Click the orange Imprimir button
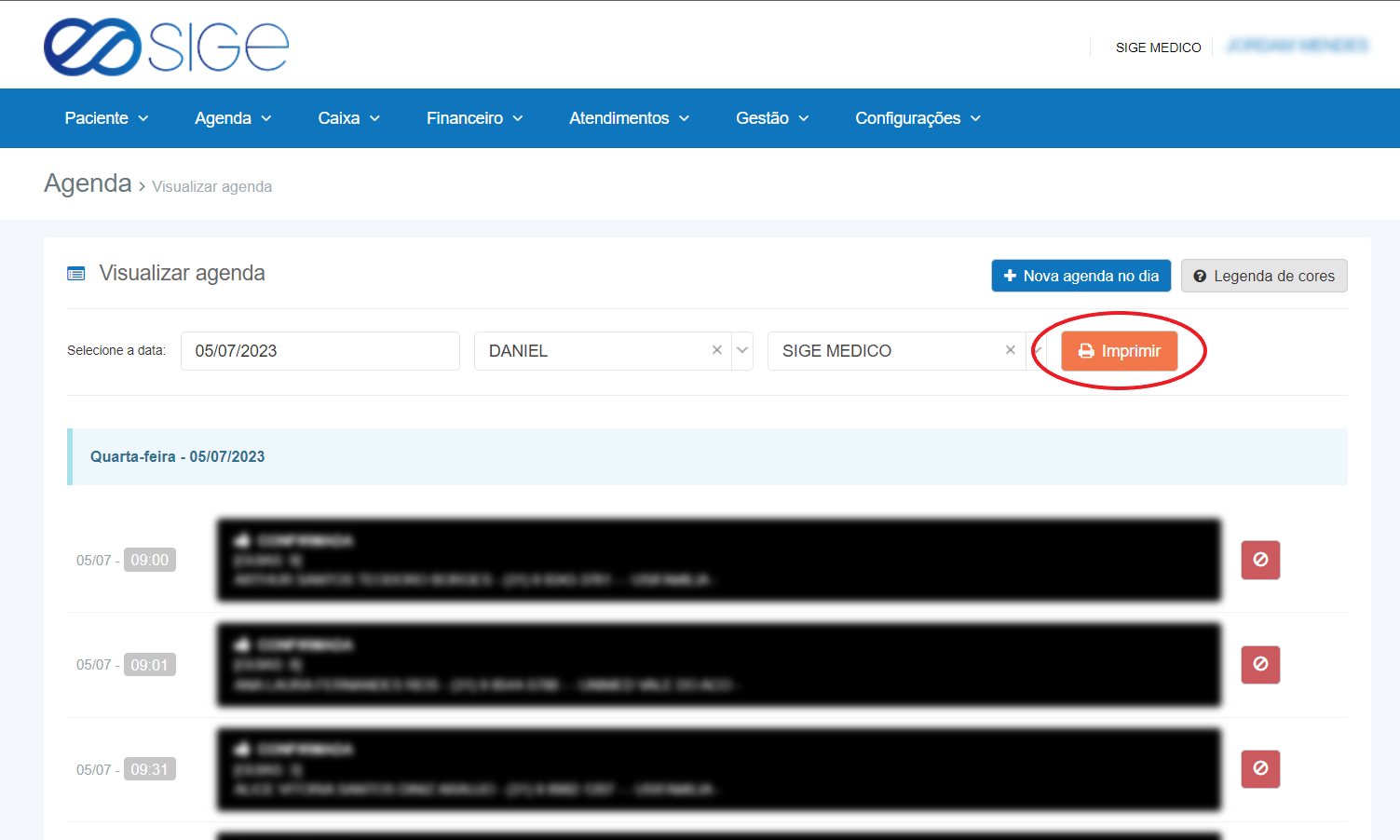The image size is (1400, 840). pos(1119,351)
